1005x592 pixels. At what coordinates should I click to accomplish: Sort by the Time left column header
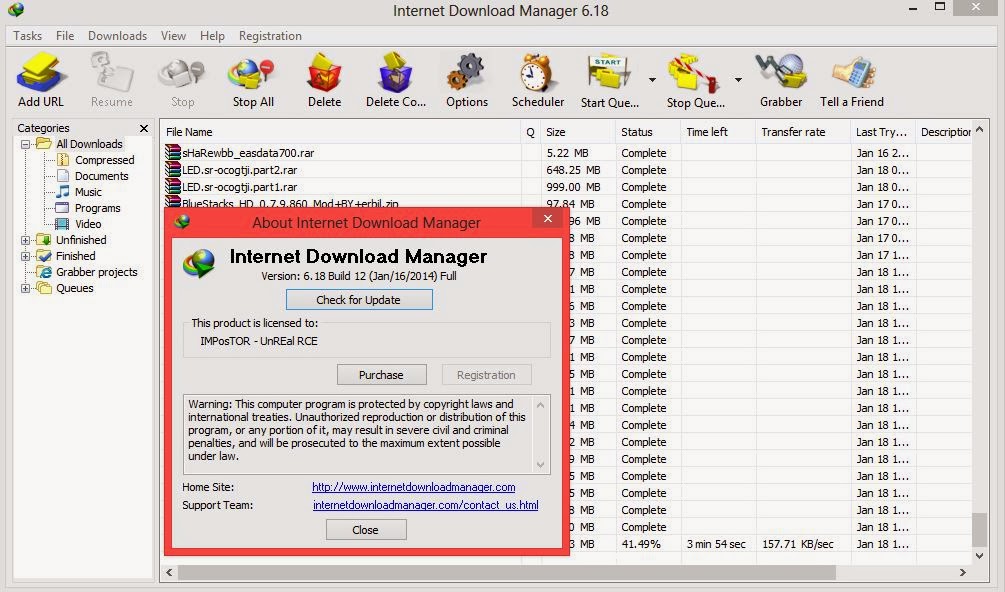coord(718,132)
